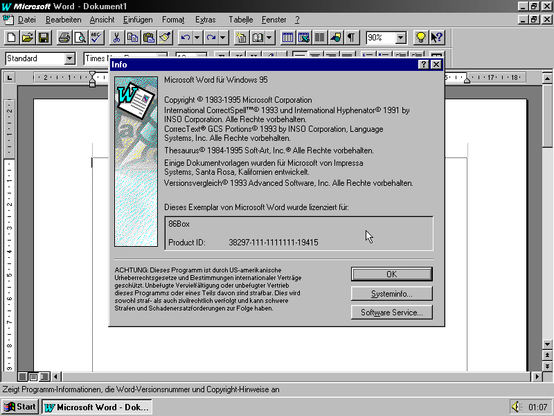Activate the Format Painter brush icon
Screen dimensions: 554x416
pyautogui.click(x=165, y=37)
